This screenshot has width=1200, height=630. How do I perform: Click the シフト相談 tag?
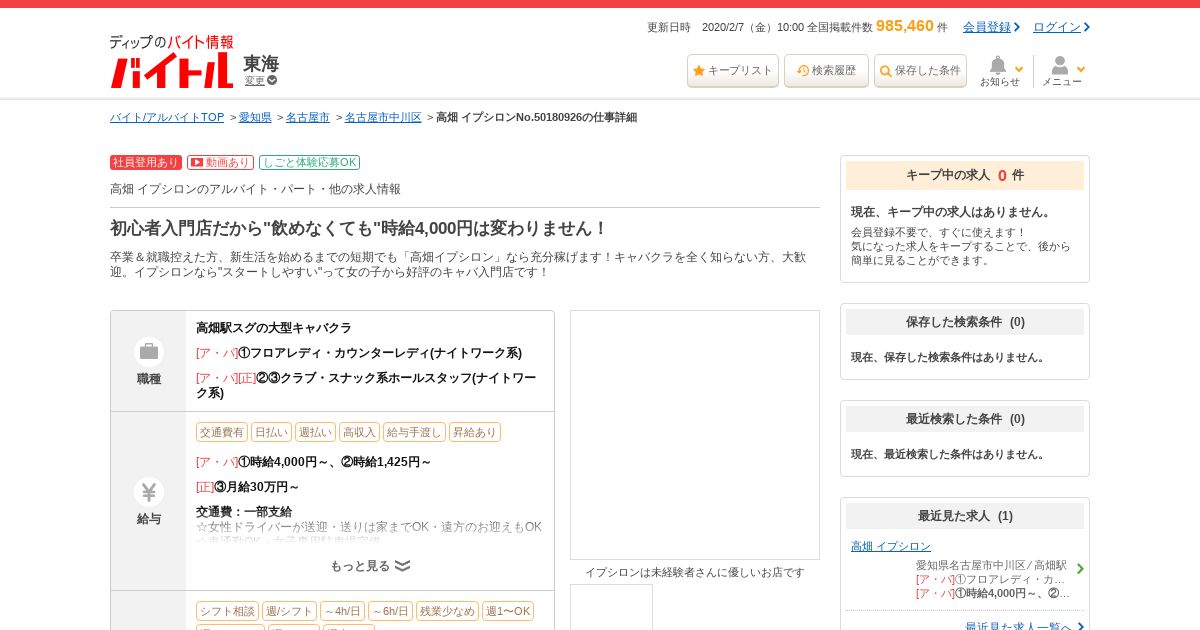[x=227, y=611]
